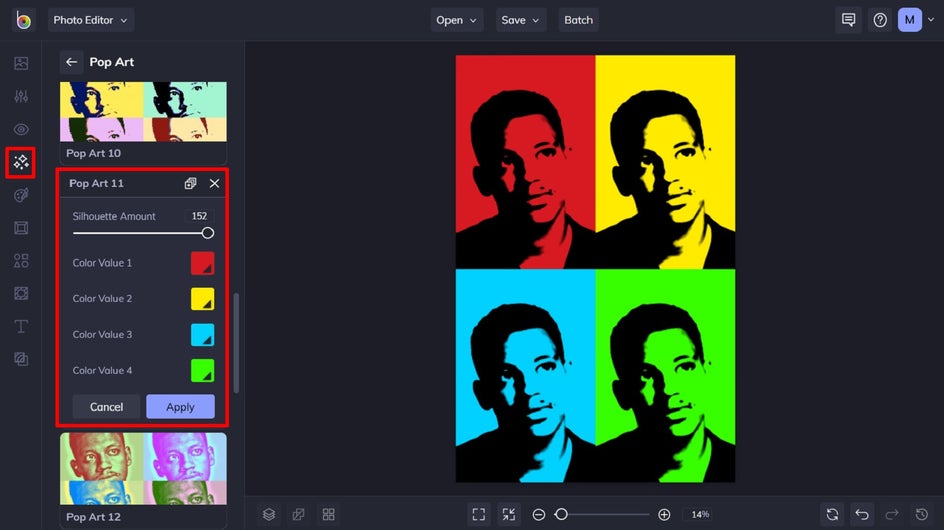Click the effects panel scrollbar
This screenshot has width=944, height=530.
click(x=236, y=343)
